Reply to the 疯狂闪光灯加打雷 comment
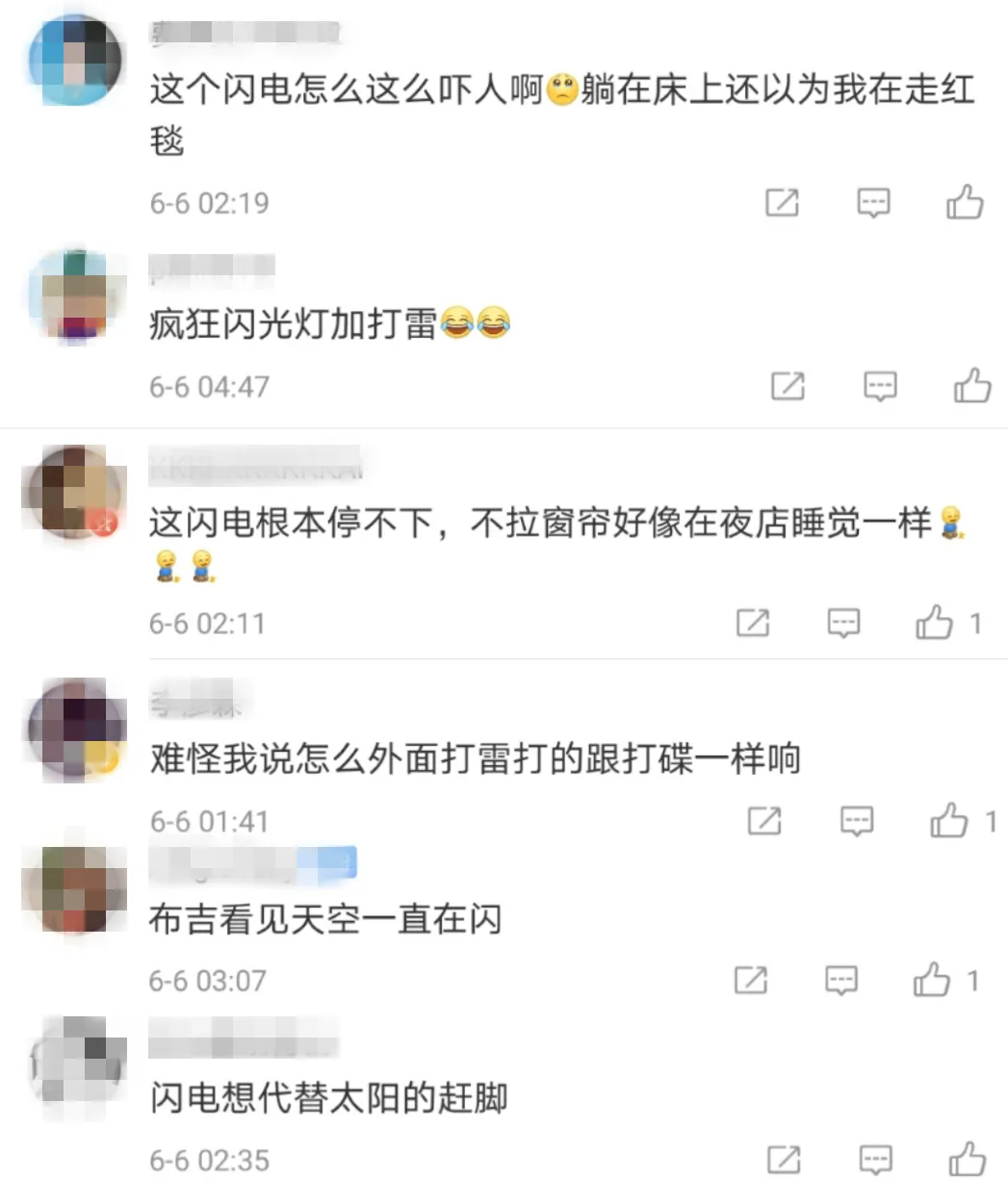The width and height of the screenshot is (1008, 1204). click(880, 386)
